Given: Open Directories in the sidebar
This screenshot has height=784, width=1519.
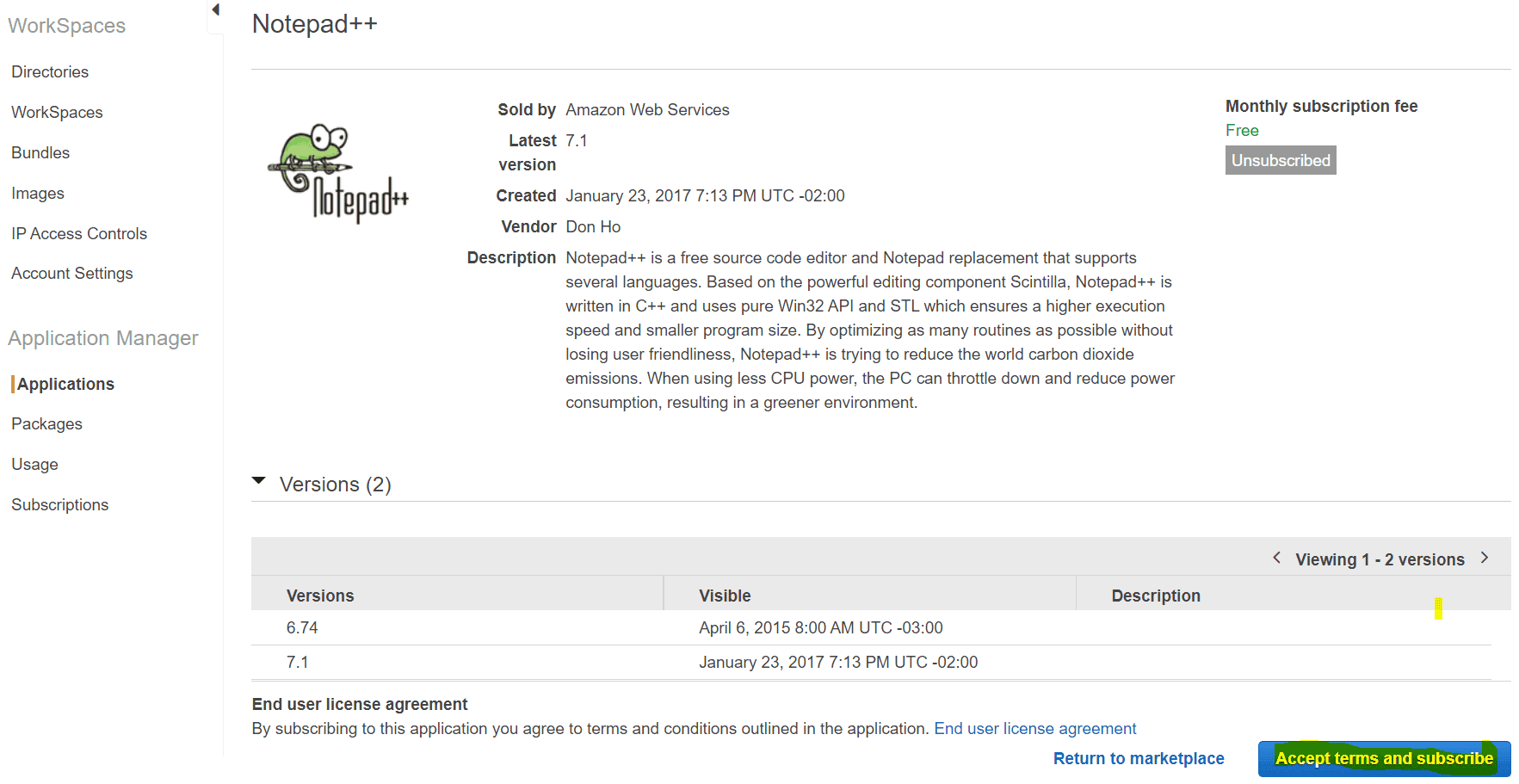Looking at the screenshot, I should point(50,72).
